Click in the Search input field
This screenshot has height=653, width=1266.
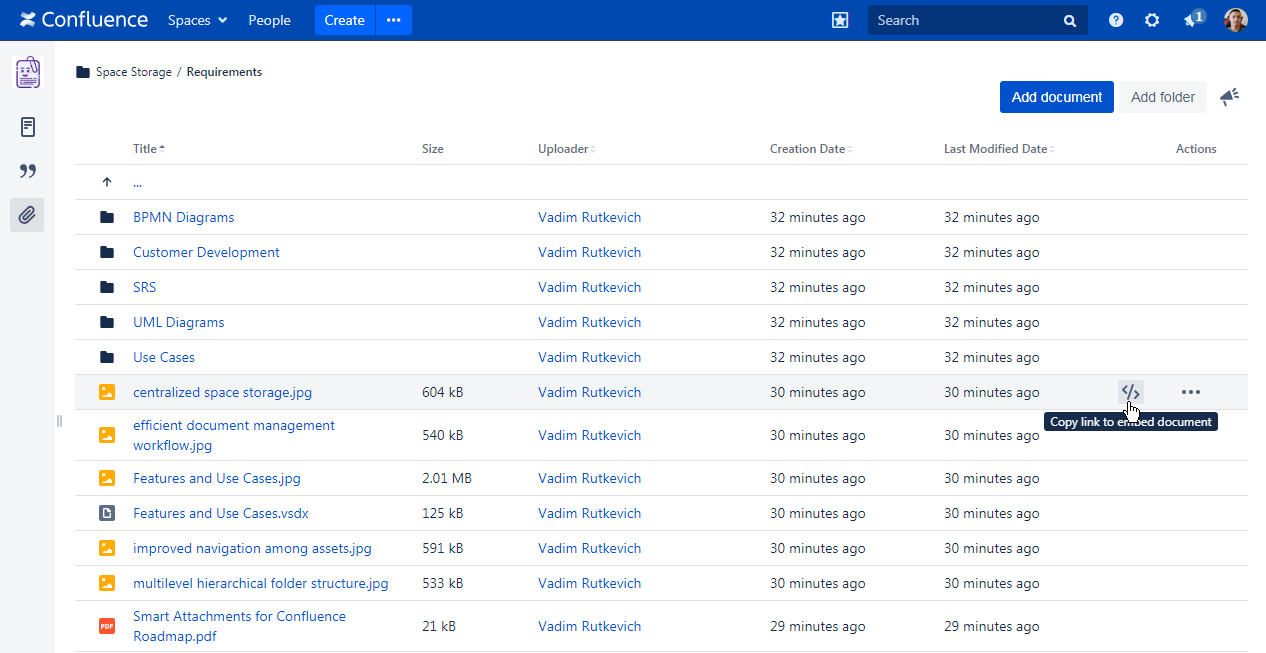point(965,20)
